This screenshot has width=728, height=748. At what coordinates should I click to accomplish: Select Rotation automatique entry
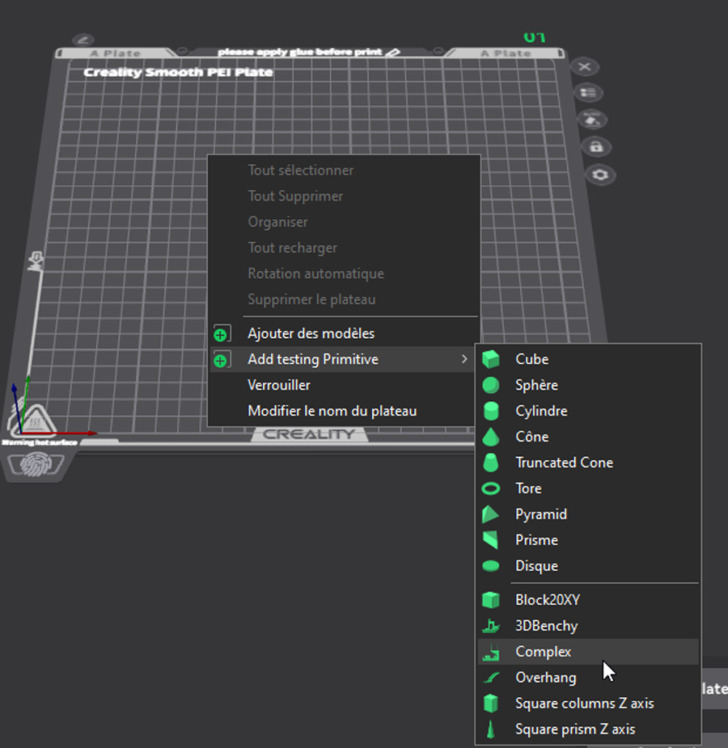click(343, 273)
